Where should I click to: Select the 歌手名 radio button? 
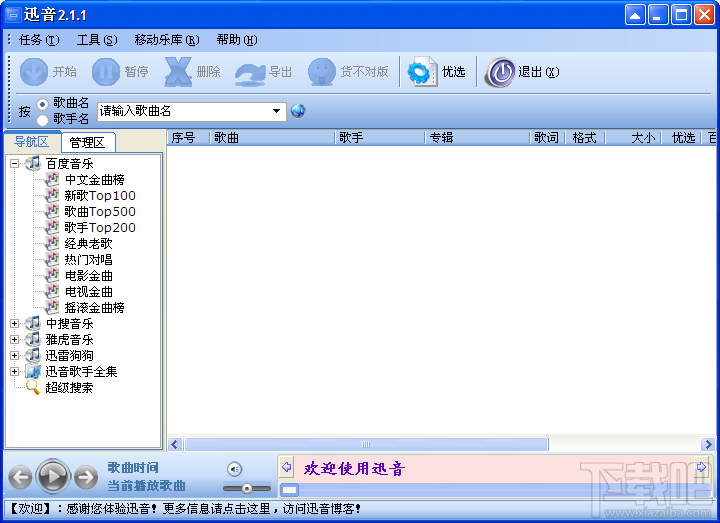point(42,120)
